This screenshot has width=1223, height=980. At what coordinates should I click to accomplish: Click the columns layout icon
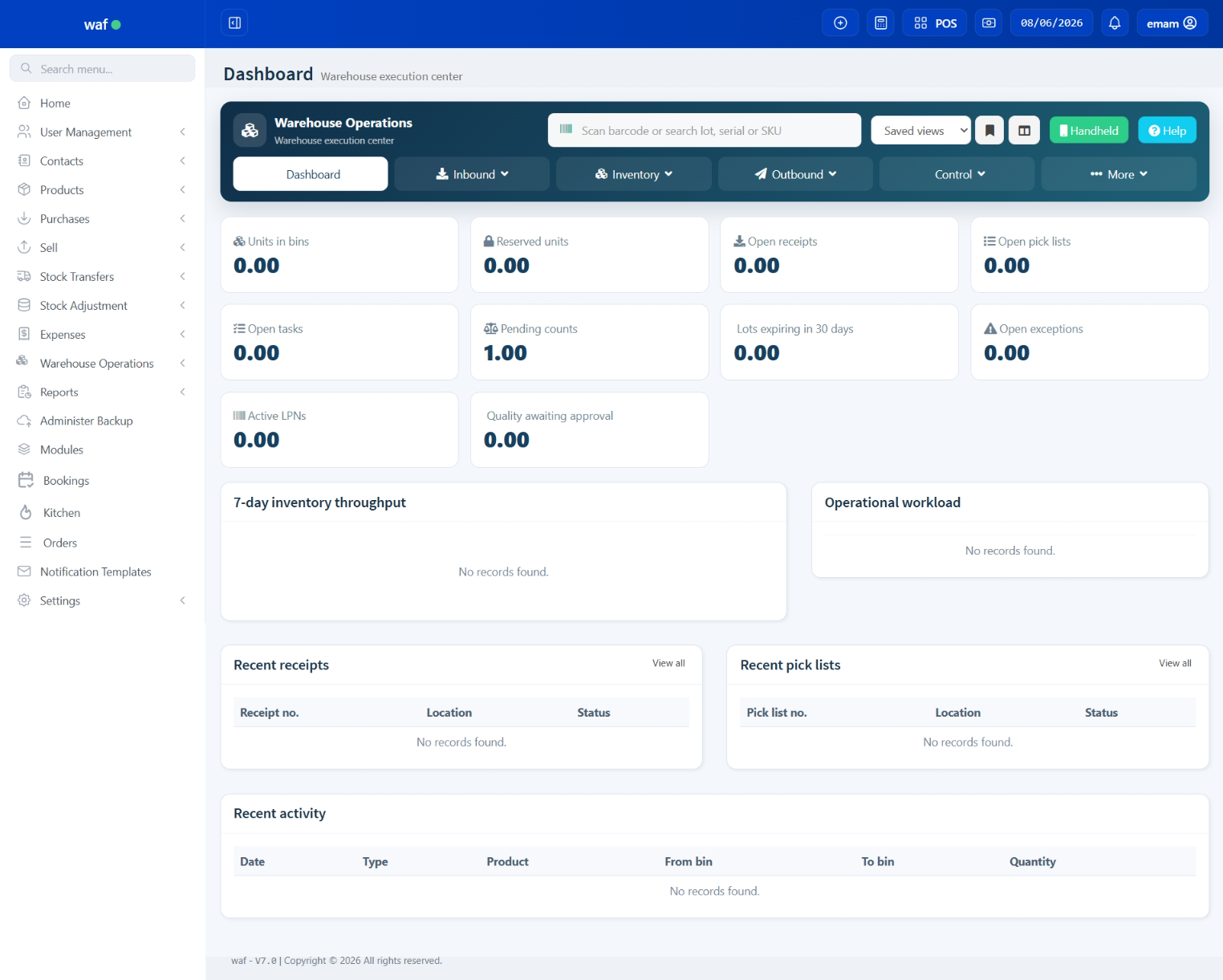[x=1025, y=131]
